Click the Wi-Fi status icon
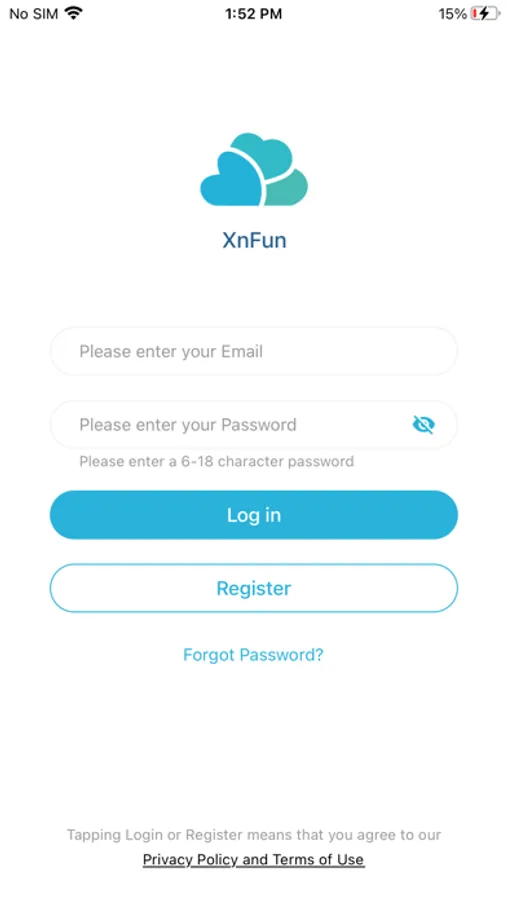Image resolution: width=507 pixels, height=900 pixels. pyautogui.click(x=73, y=13)
